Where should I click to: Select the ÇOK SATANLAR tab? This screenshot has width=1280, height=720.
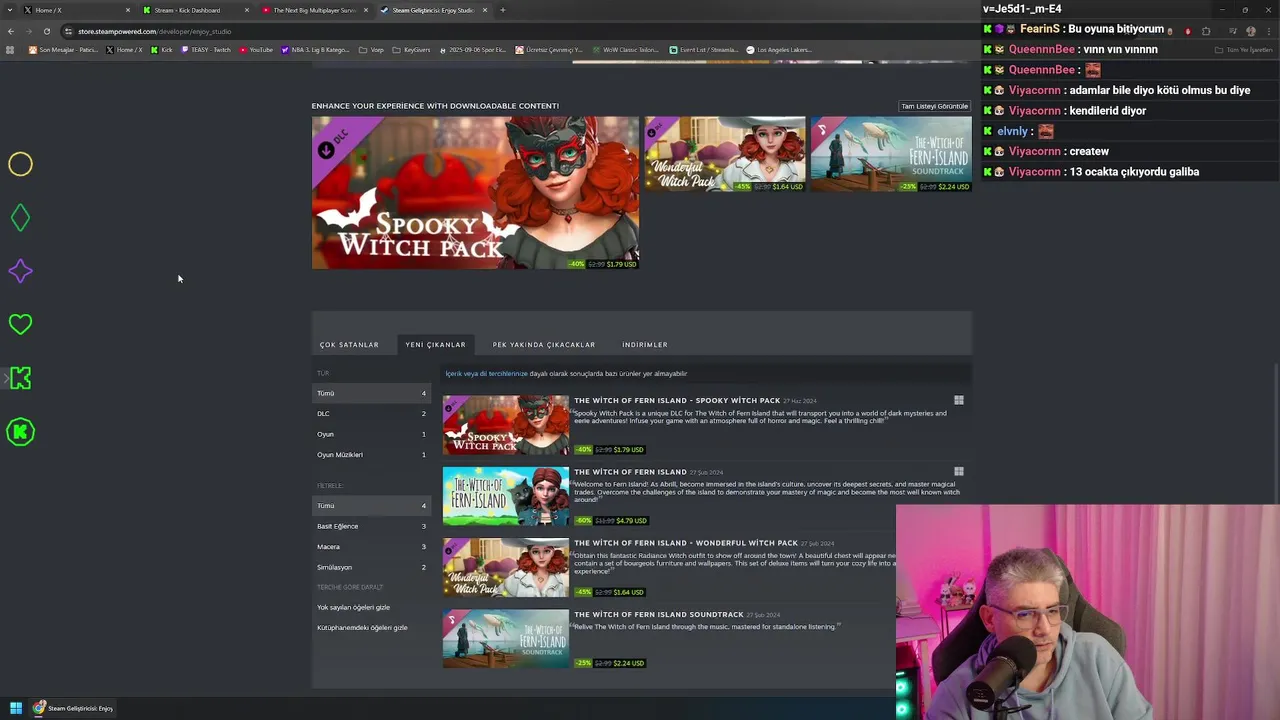(349, 345)
